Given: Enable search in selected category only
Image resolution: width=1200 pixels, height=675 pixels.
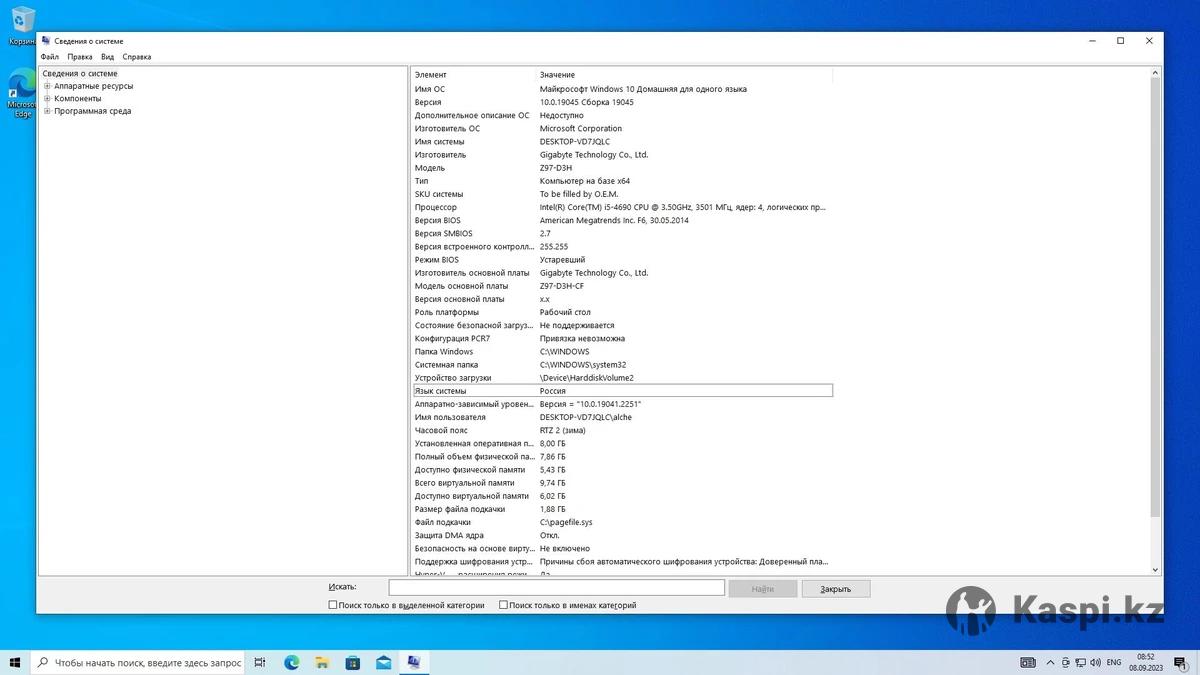Looking at the screenshot, I should click(x=333, y=605).
